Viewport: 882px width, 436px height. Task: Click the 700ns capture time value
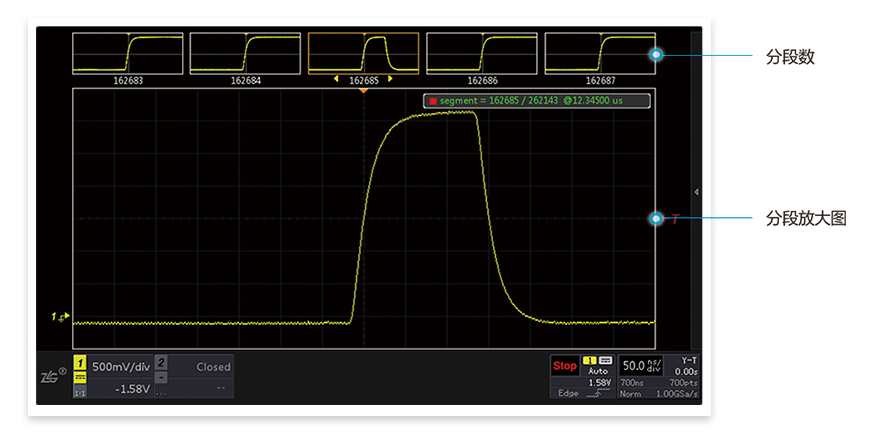point(632,383)
